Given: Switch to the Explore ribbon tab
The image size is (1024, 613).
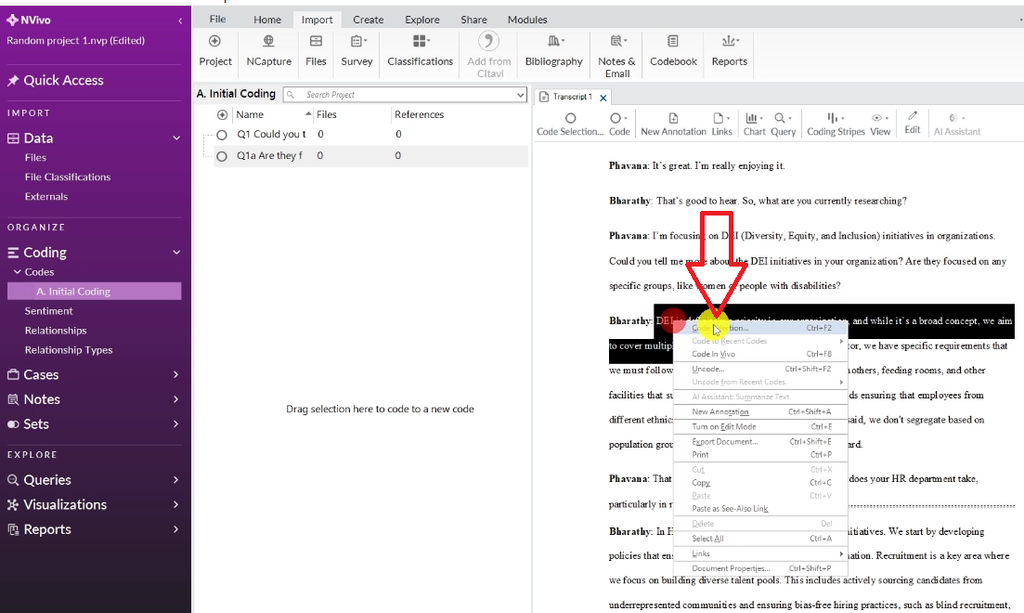Looking at the screenshot, I should [x=422, y=20].
